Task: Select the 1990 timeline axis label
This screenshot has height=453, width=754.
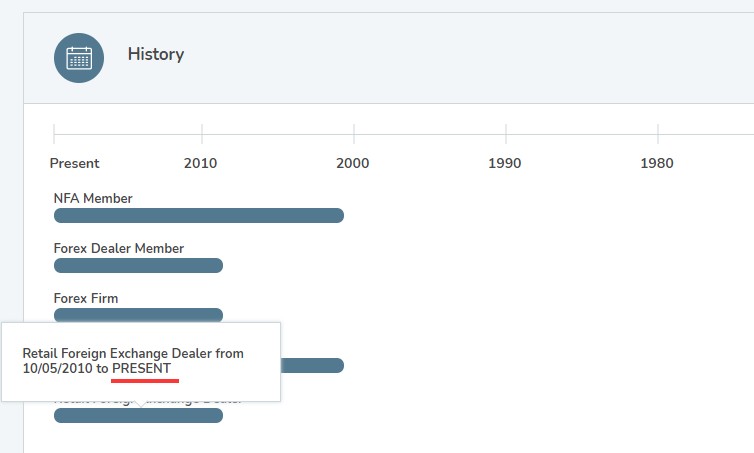Action: click(x=504, y=163)
